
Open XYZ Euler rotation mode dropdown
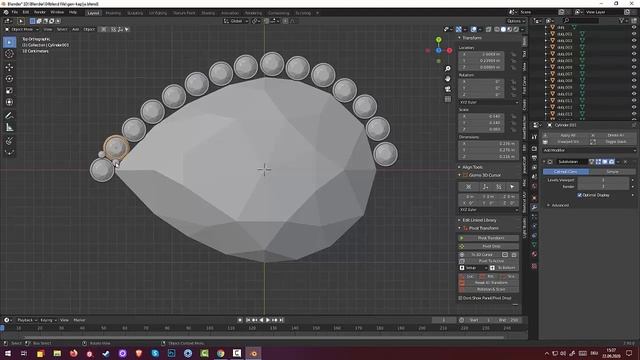tap(489, 102)
